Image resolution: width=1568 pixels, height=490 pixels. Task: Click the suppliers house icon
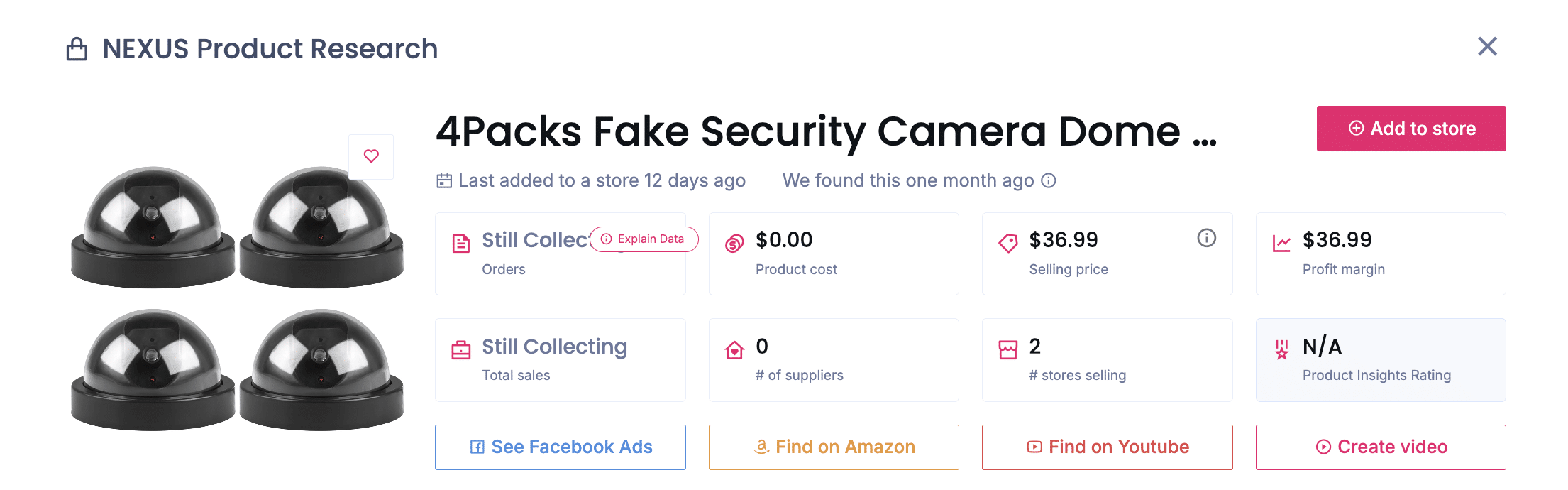(734, 349)
